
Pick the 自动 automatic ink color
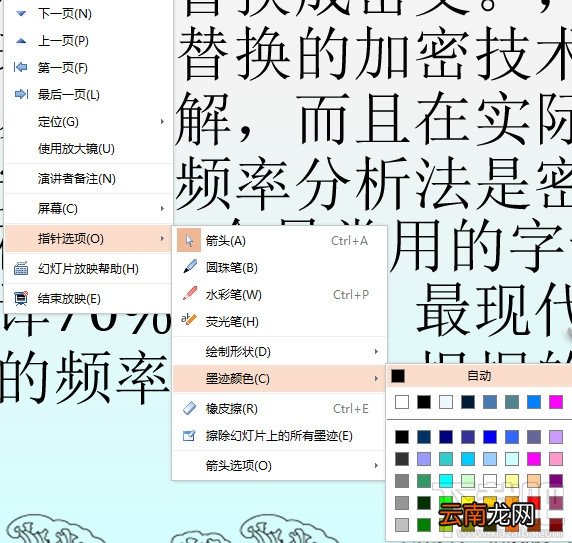pyautogui.click(x=479, y=376)
